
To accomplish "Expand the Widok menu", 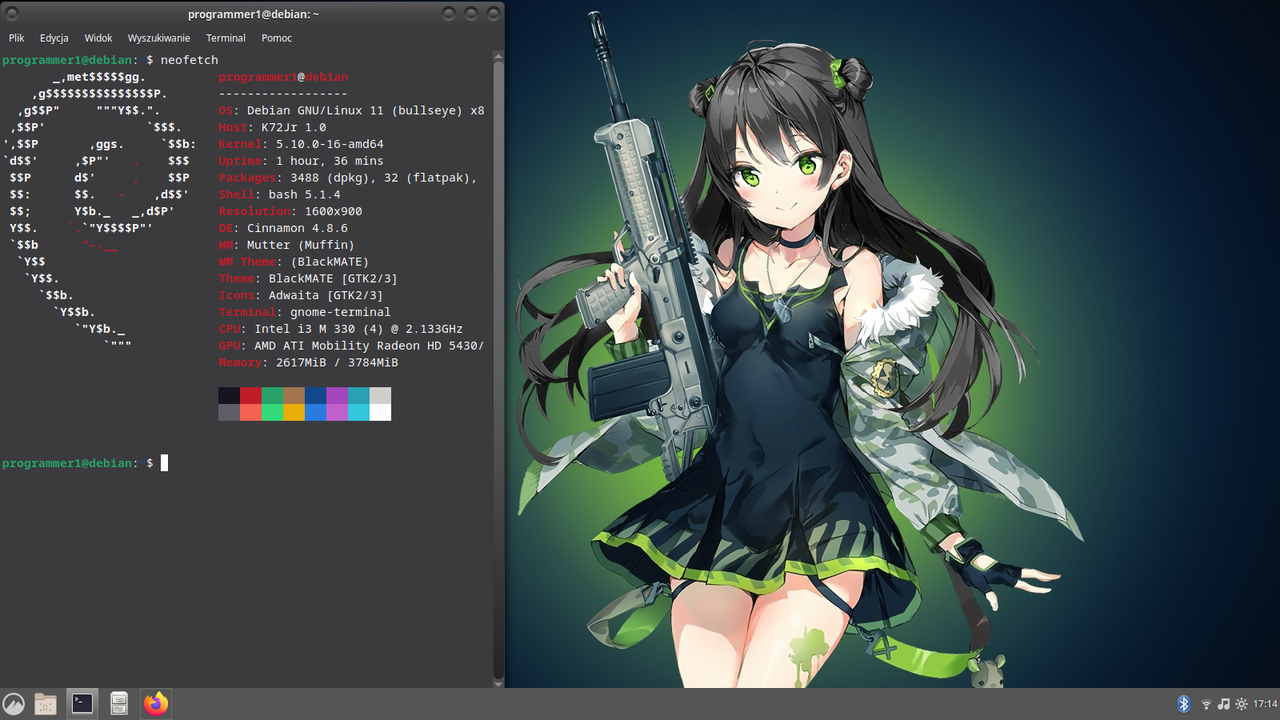I will 98,38.
